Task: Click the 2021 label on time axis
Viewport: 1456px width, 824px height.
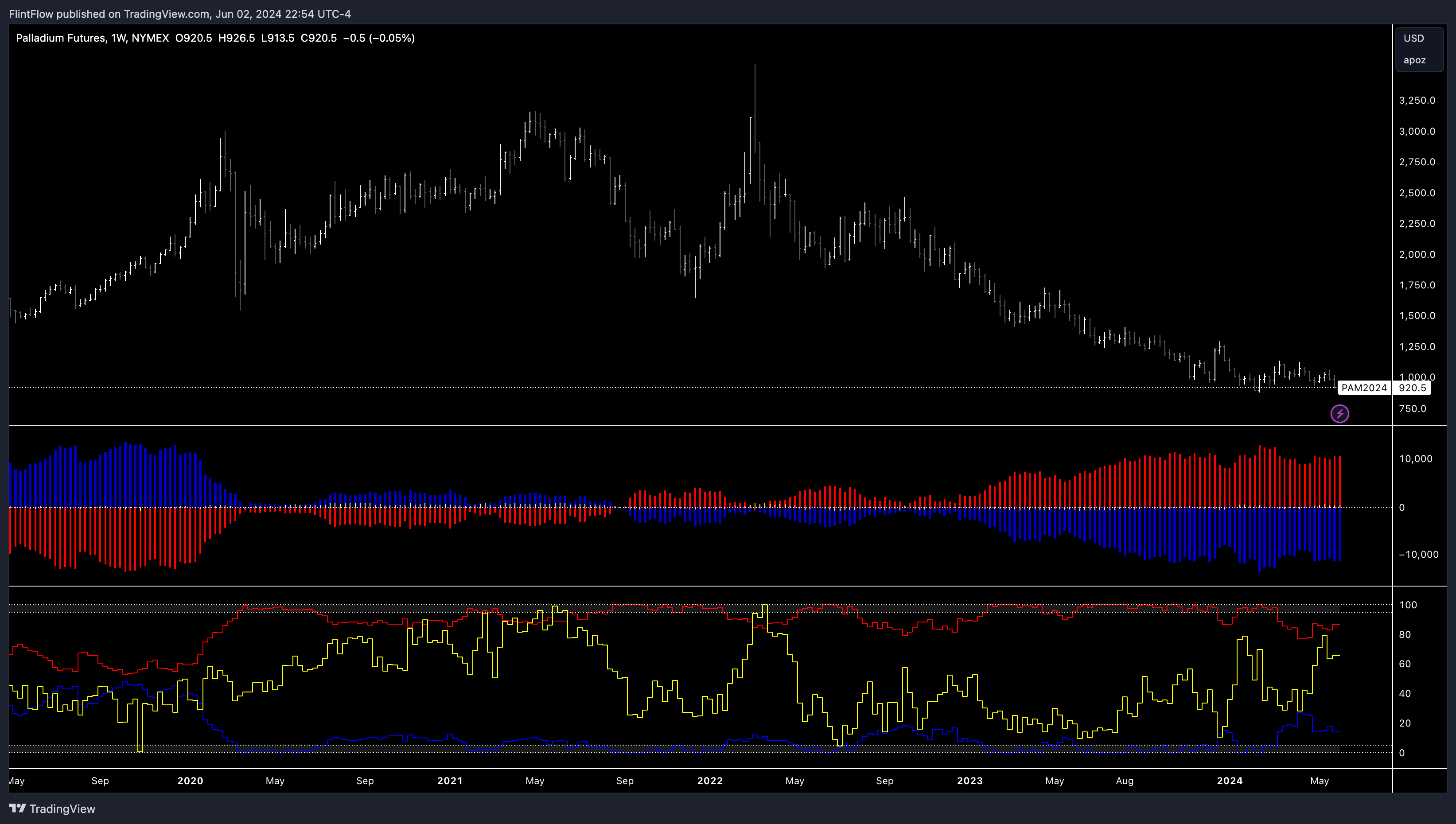Action: coord(450,781)
